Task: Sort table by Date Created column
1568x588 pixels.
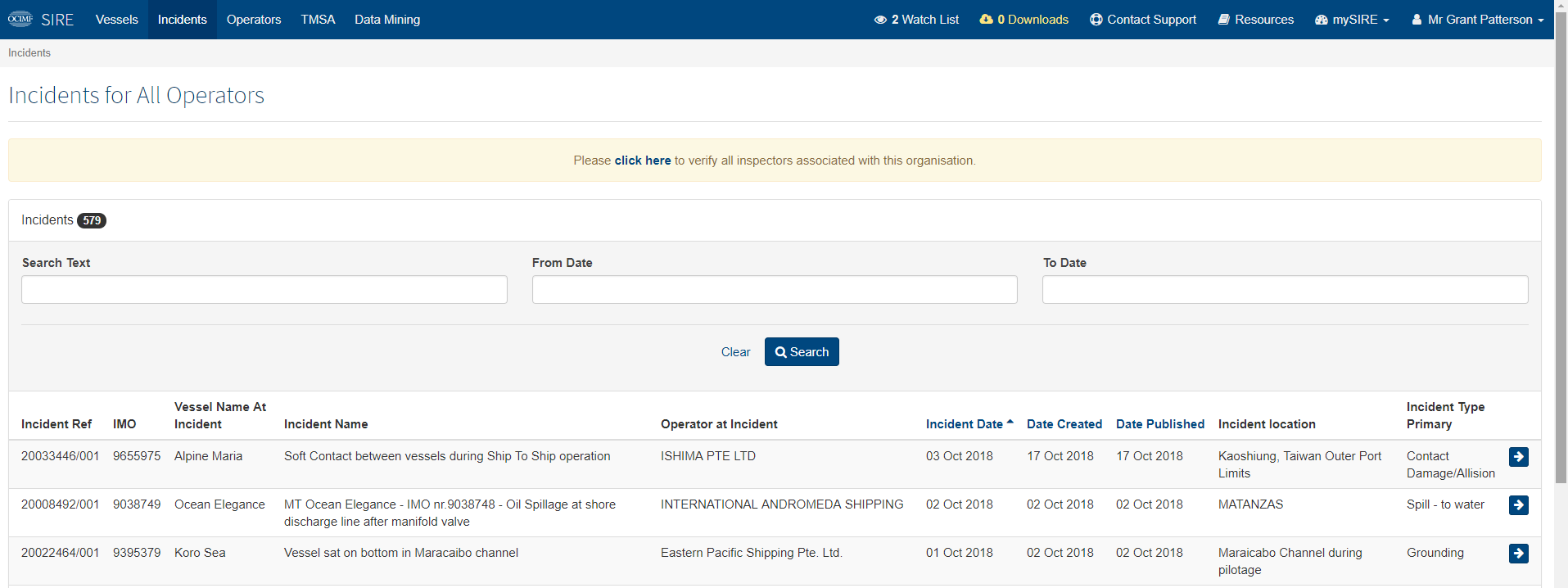Action: coord(1064,424)
